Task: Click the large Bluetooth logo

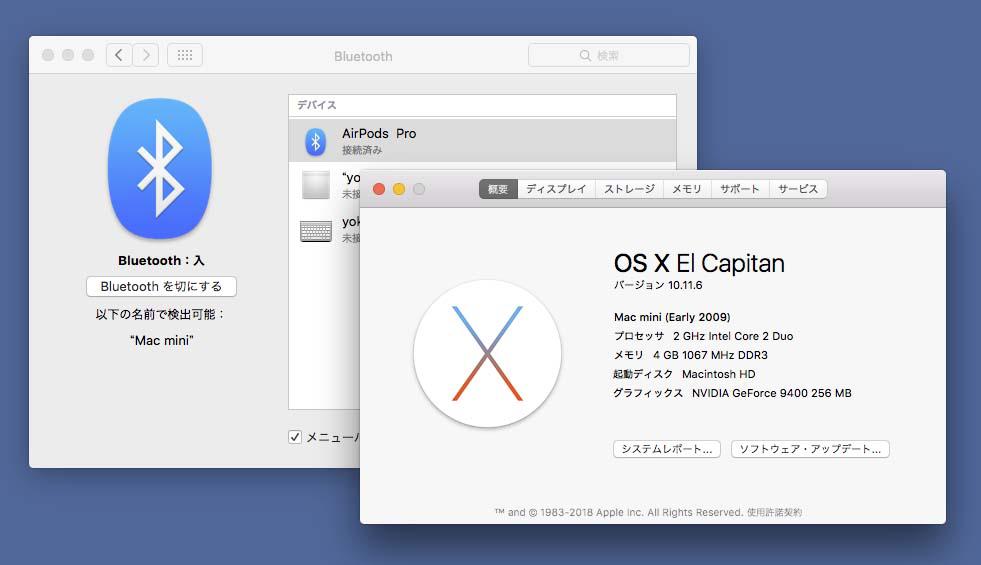Action: tap(160, 169)
